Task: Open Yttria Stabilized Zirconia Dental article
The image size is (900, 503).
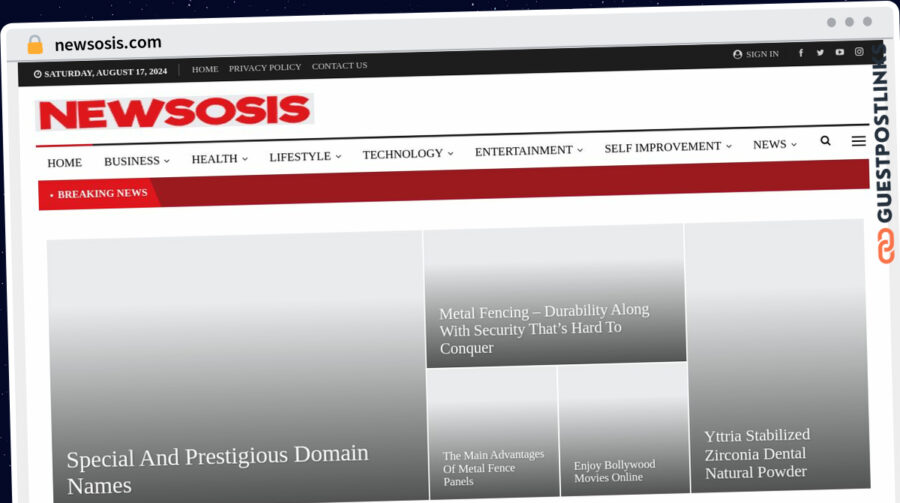Action: [x=757, y=454]
